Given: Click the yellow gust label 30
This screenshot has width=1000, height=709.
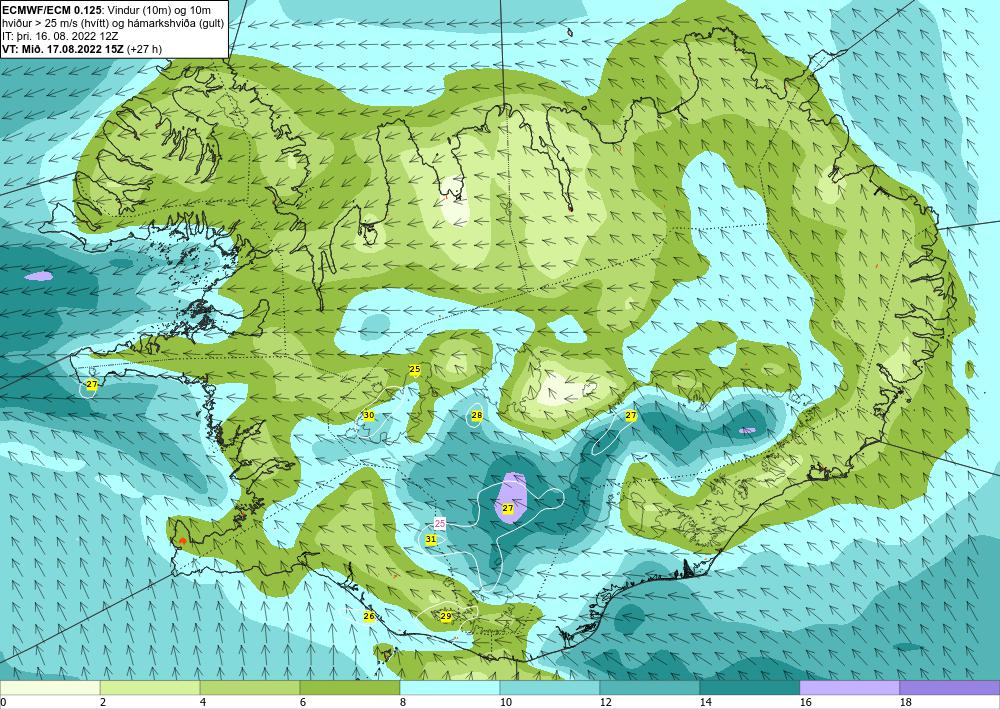Looking at the screenshot, I should tap(369, 415).
